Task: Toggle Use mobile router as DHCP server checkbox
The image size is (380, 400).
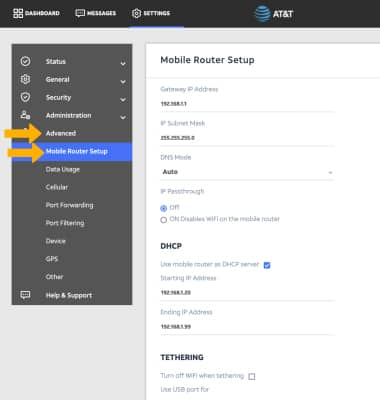Action: tap(267, 265)
